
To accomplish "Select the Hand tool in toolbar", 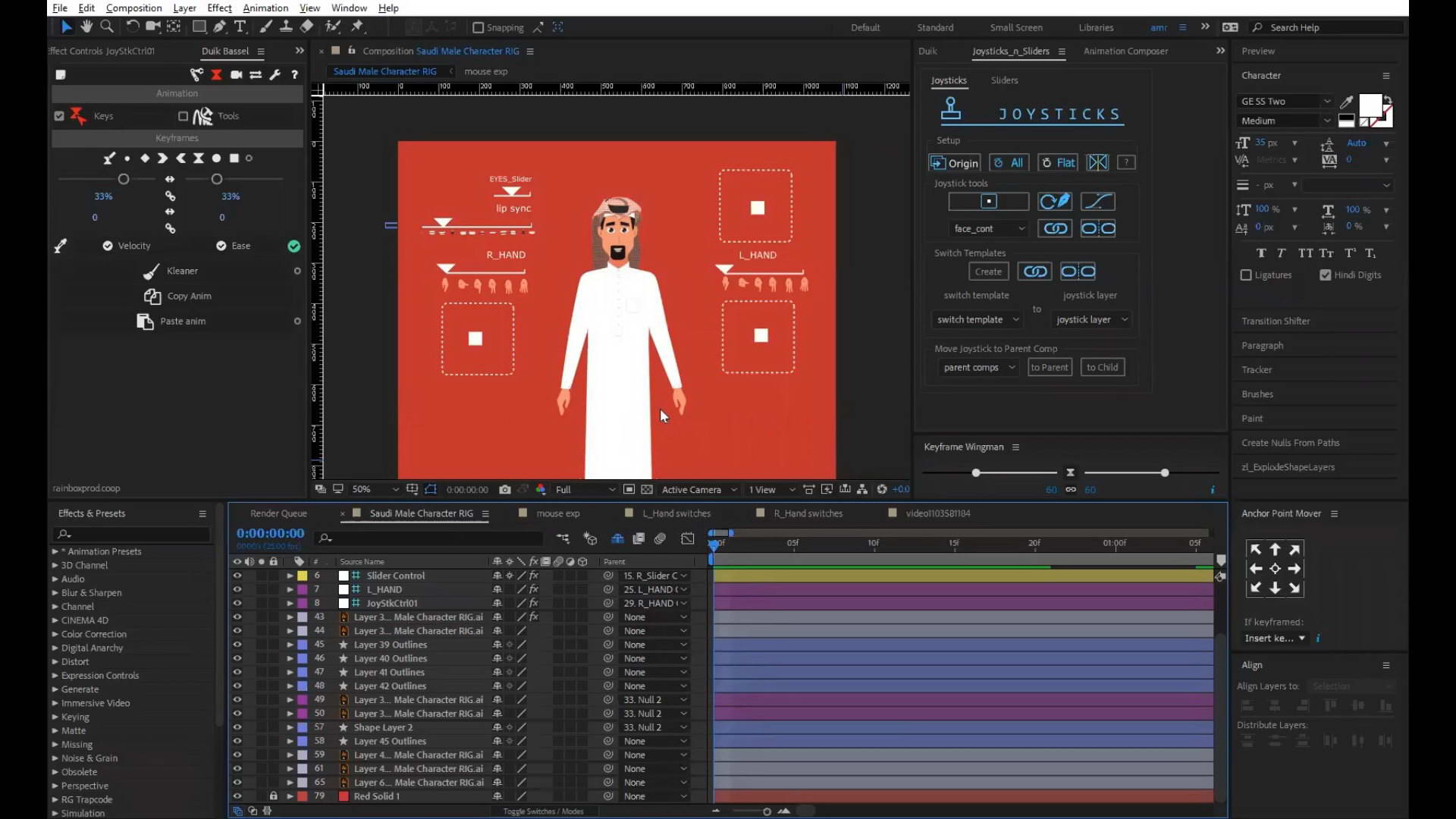I will point(86,27).
